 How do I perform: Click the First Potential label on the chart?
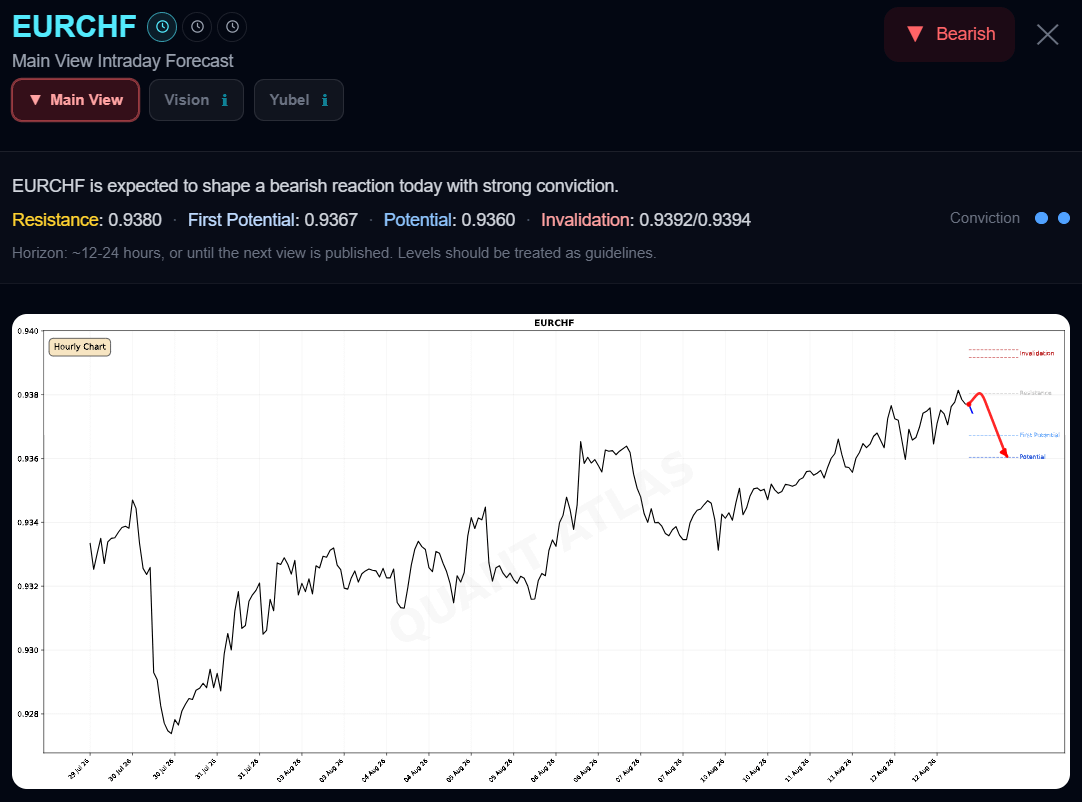tap(1039, 436)
